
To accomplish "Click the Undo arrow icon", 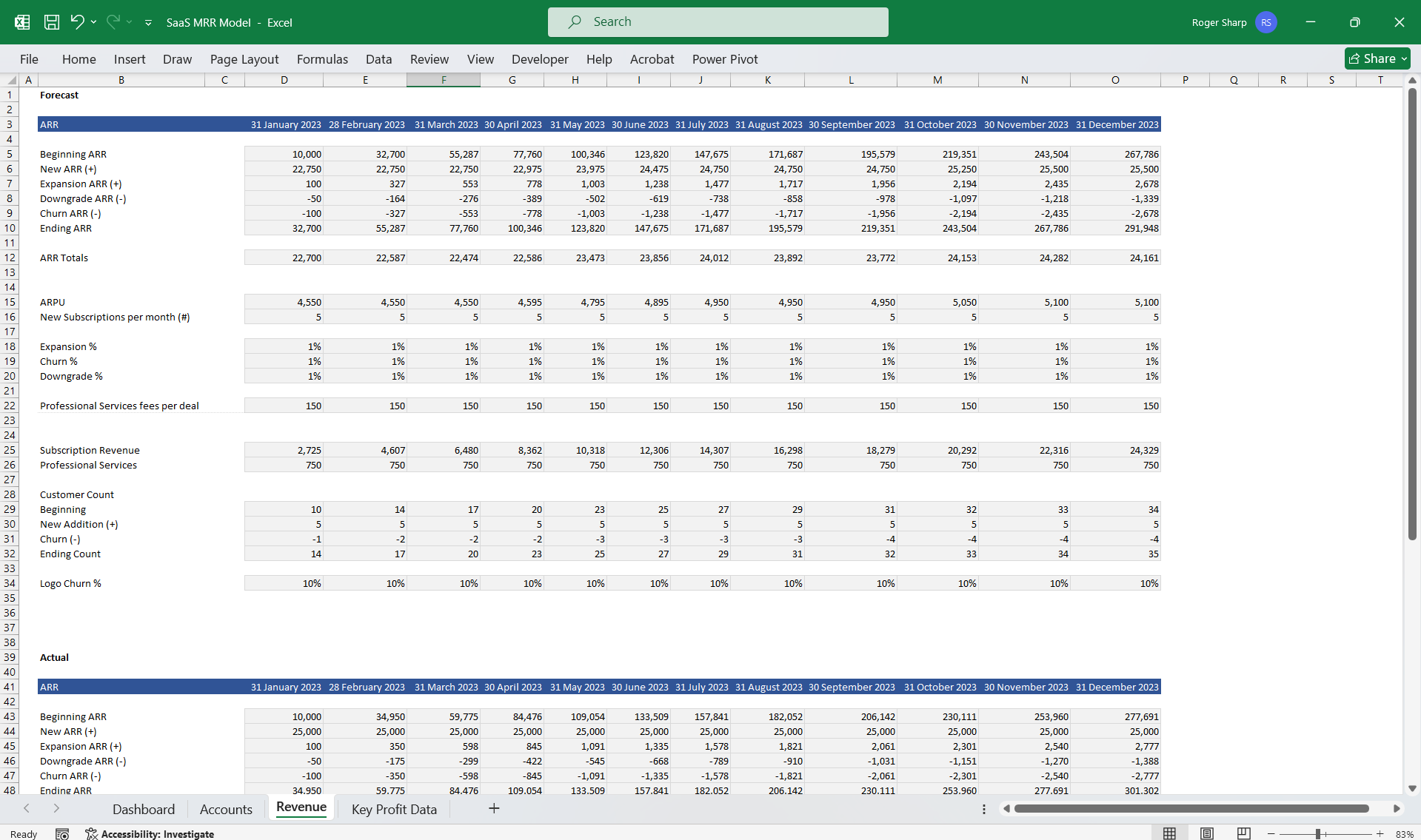I will click(77, 22).
